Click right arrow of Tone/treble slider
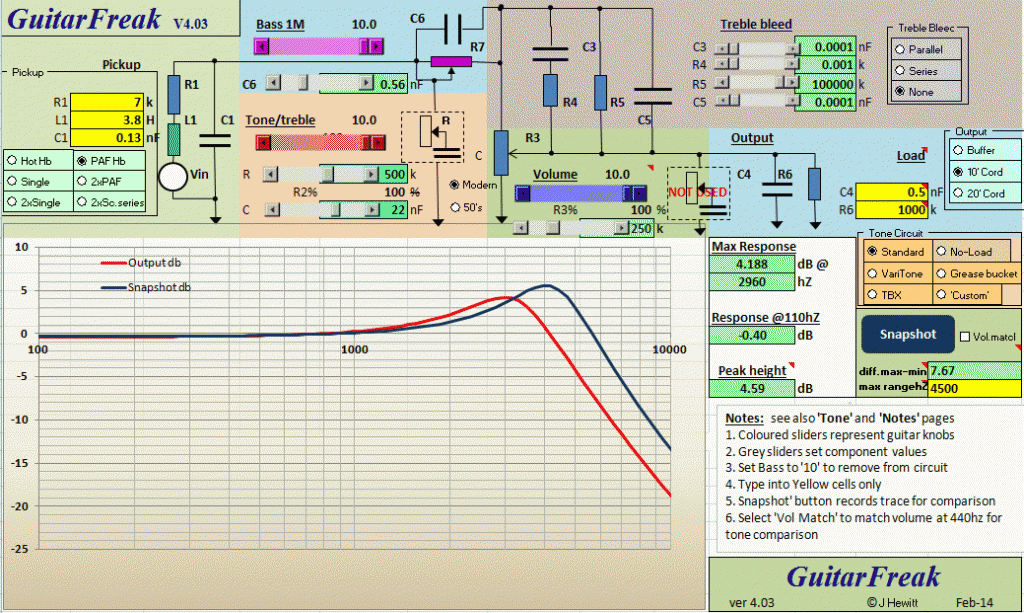 [378, 142]
